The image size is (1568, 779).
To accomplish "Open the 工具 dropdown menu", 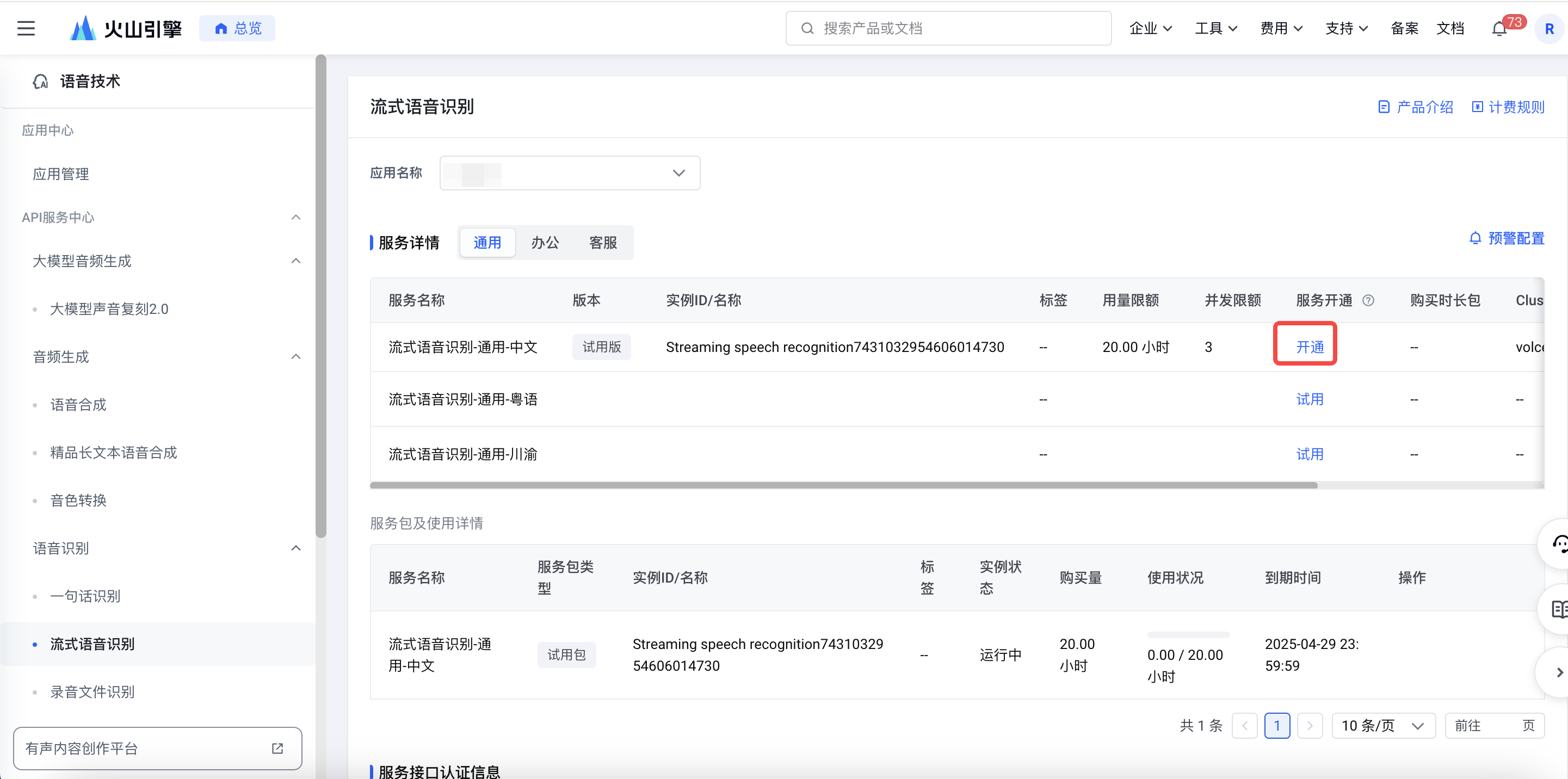I will (1215, 28).
